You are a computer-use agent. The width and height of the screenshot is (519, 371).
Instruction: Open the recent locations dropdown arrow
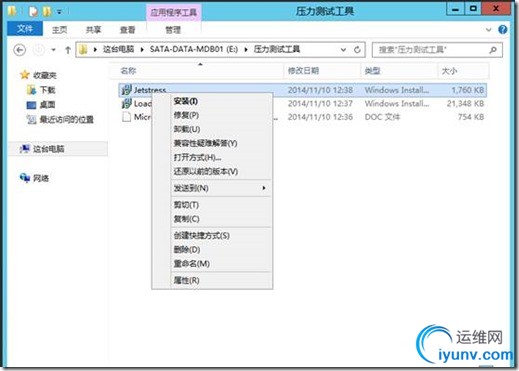(53, 50)
